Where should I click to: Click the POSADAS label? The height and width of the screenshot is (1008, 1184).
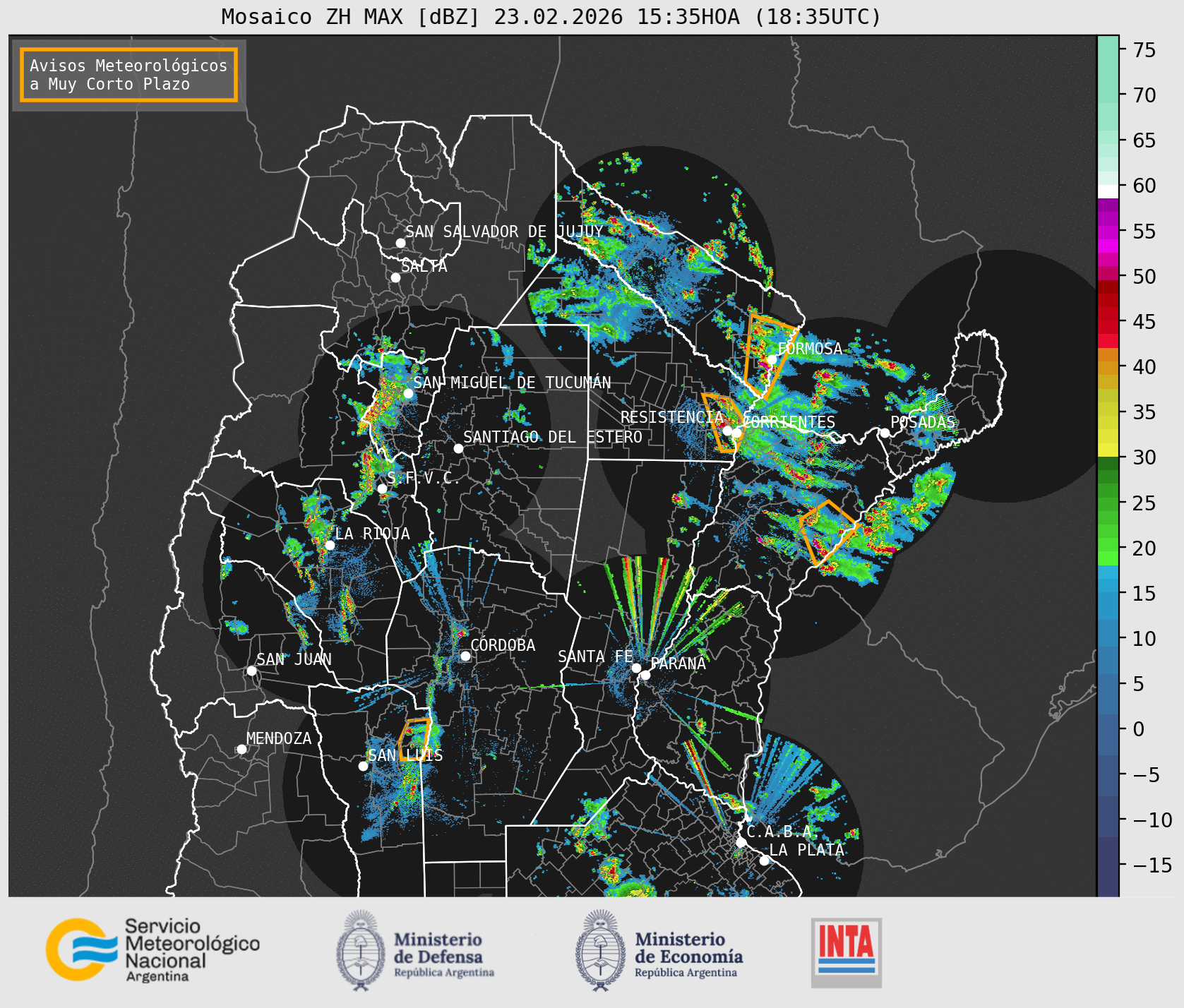923,422
